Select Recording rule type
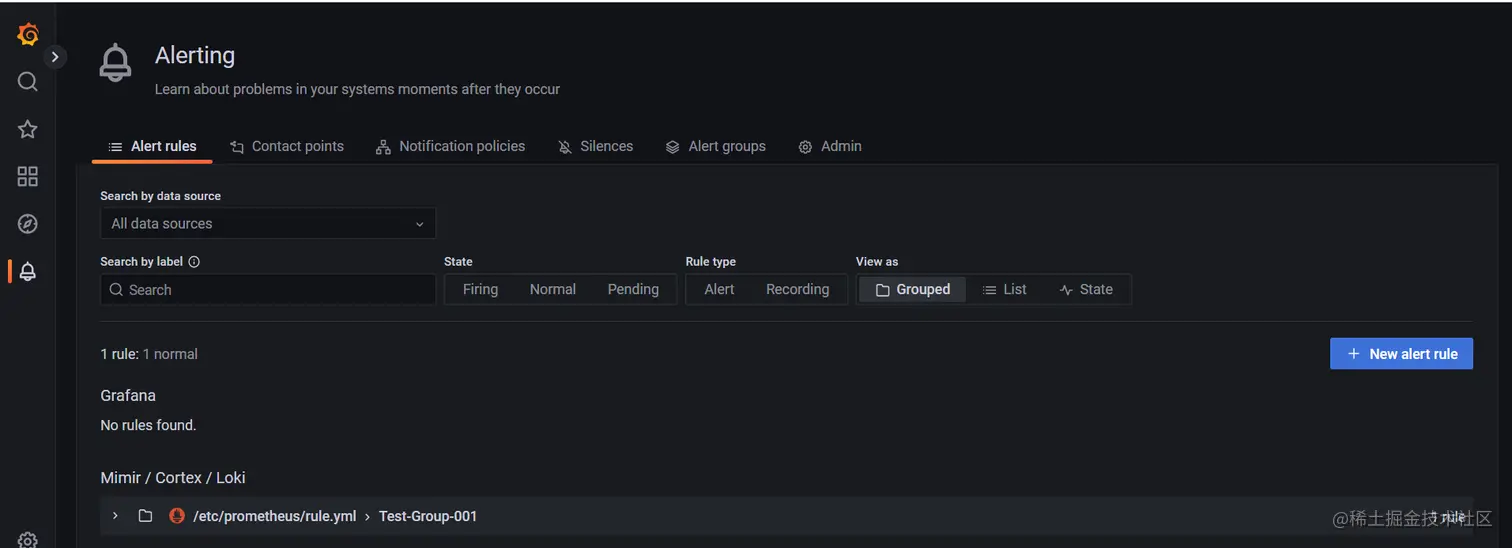Viewport: 1512px width, 548px height. (x=797, y=290)
